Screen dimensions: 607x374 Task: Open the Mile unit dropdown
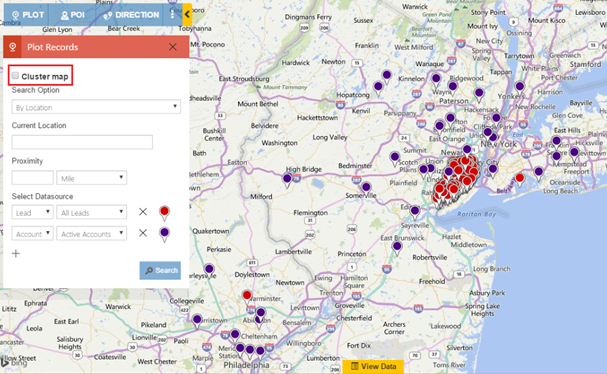91,178
